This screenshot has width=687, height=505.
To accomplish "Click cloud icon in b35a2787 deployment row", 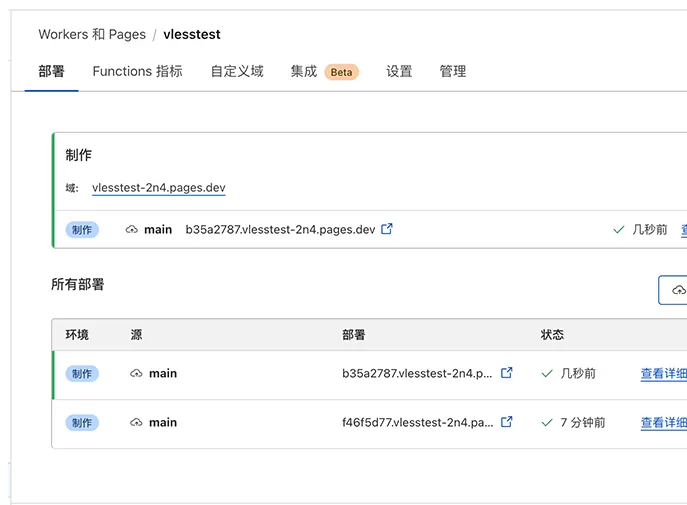I will point(136,374).
